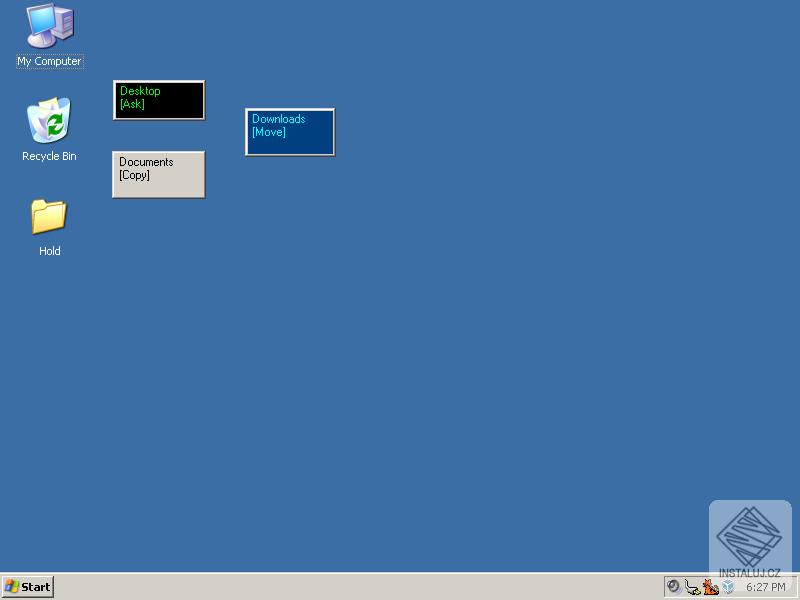Click the orange cat tray icon

click(x=710, y=587)
